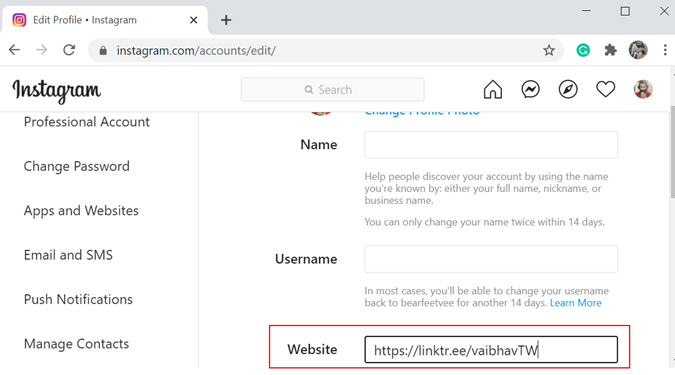Image resolution: width=675 pixels, height=375 pixels.
Task: Click the Website input field
Action: click(491, 349)
